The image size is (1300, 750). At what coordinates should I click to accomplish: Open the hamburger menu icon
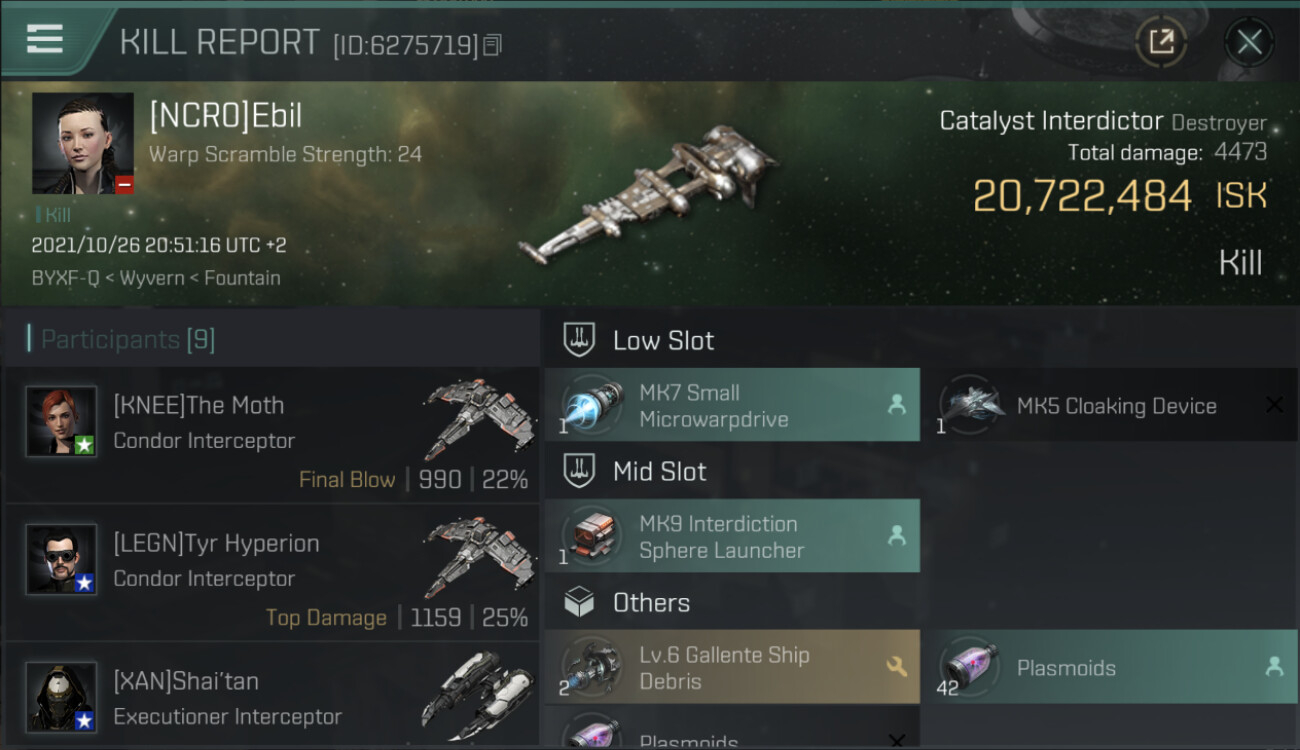45,39
